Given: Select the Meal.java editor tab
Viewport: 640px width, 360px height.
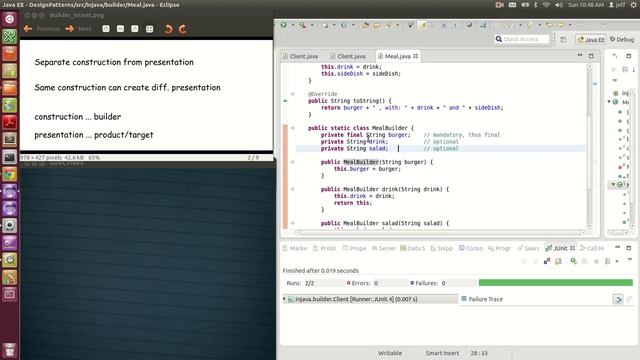Looking at the screenshot, I should click(398, 56).
